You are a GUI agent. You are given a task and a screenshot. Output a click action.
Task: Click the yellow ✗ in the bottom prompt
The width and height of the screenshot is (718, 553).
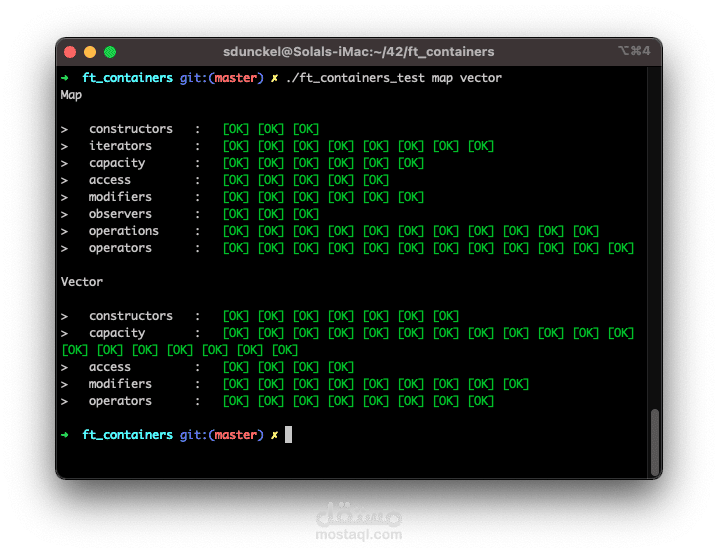click(274, 435)
